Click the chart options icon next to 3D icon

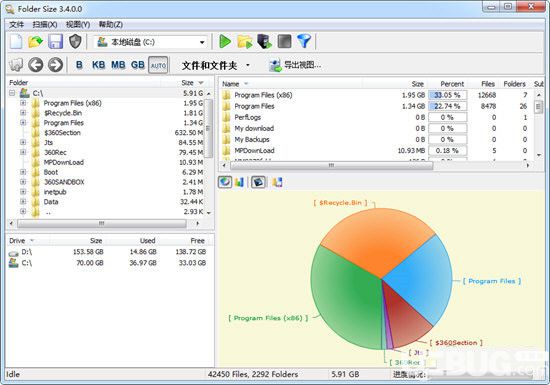tap(277, 182)
